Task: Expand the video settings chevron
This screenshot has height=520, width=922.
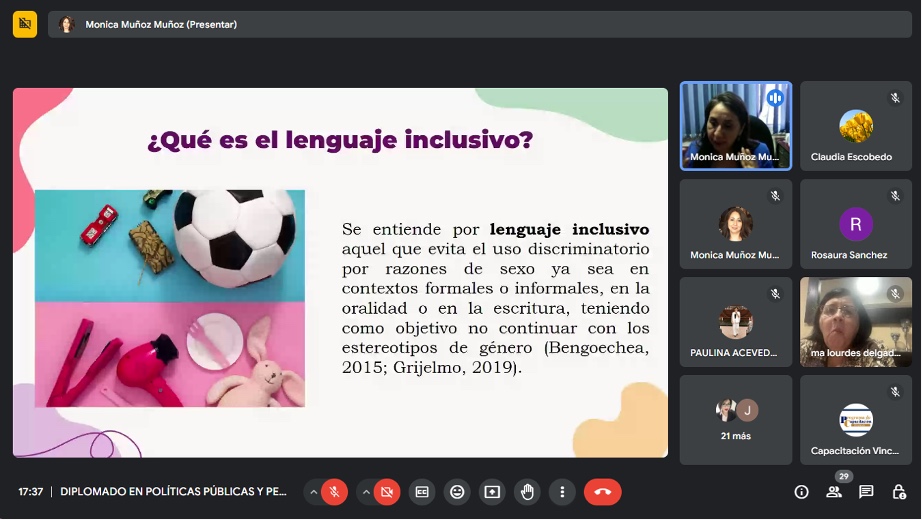Action: [366, 492]
